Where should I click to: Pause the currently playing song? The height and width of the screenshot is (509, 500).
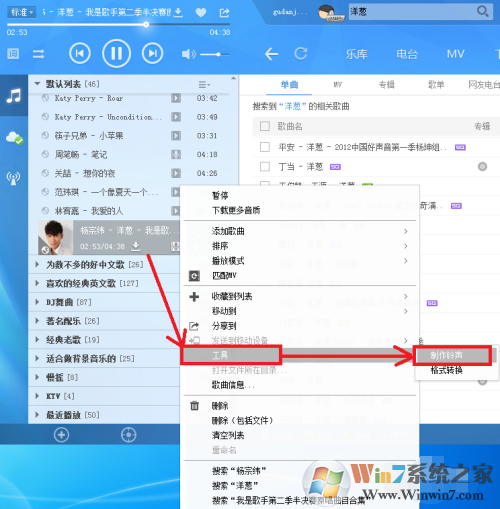(x=116, y=53)
